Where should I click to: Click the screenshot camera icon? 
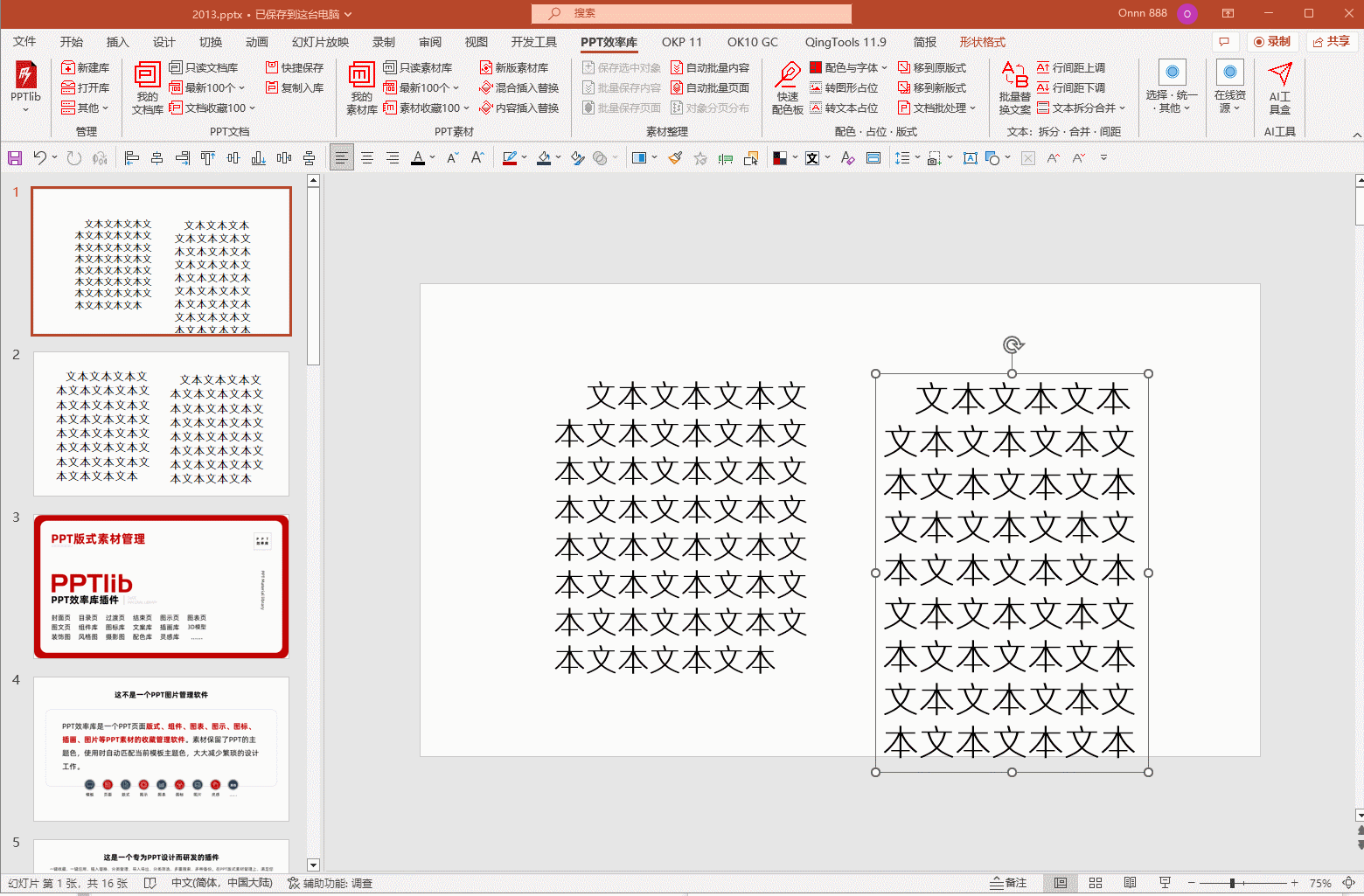934,158
